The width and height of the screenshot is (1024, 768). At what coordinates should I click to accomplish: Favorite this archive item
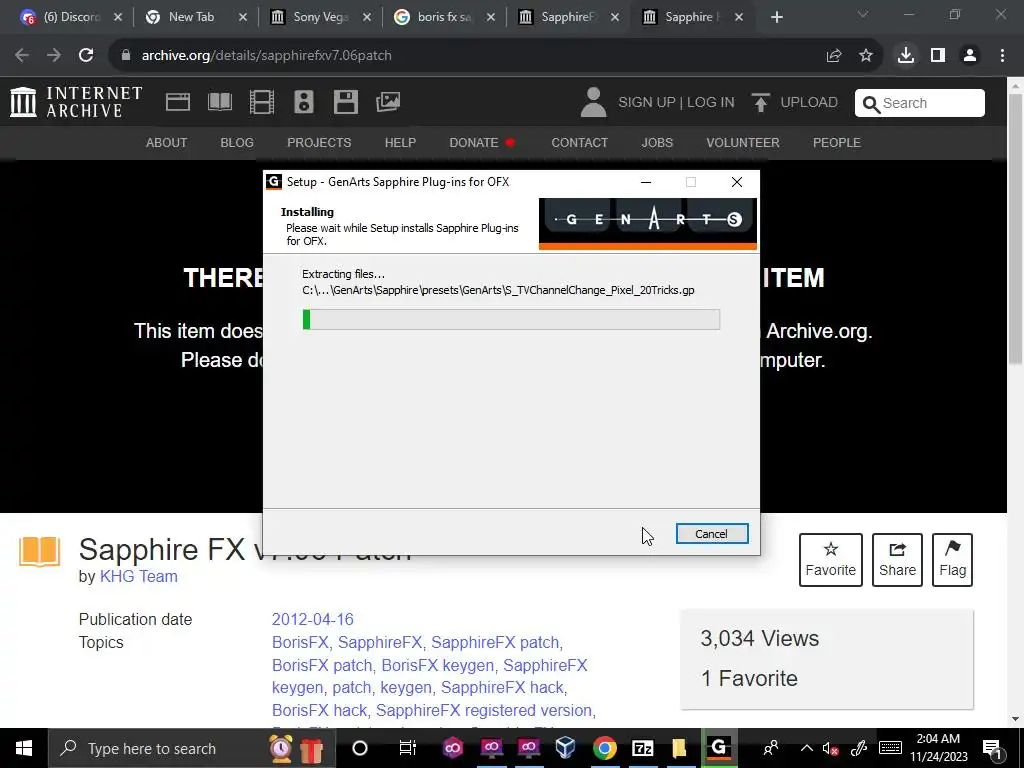[831, 560]
